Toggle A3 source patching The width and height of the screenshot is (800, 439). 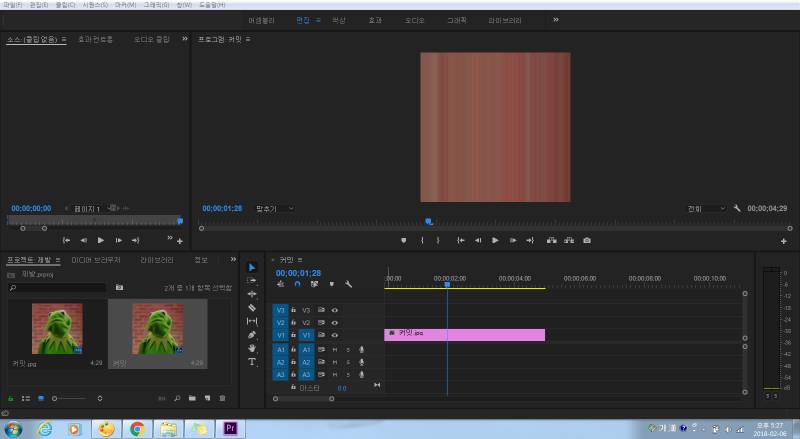pyautogui.click(x=280, y=375)
